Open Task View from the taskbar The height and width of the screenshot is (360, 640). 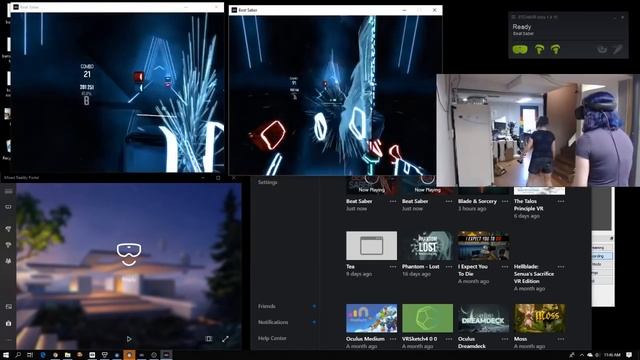point(30,355)
